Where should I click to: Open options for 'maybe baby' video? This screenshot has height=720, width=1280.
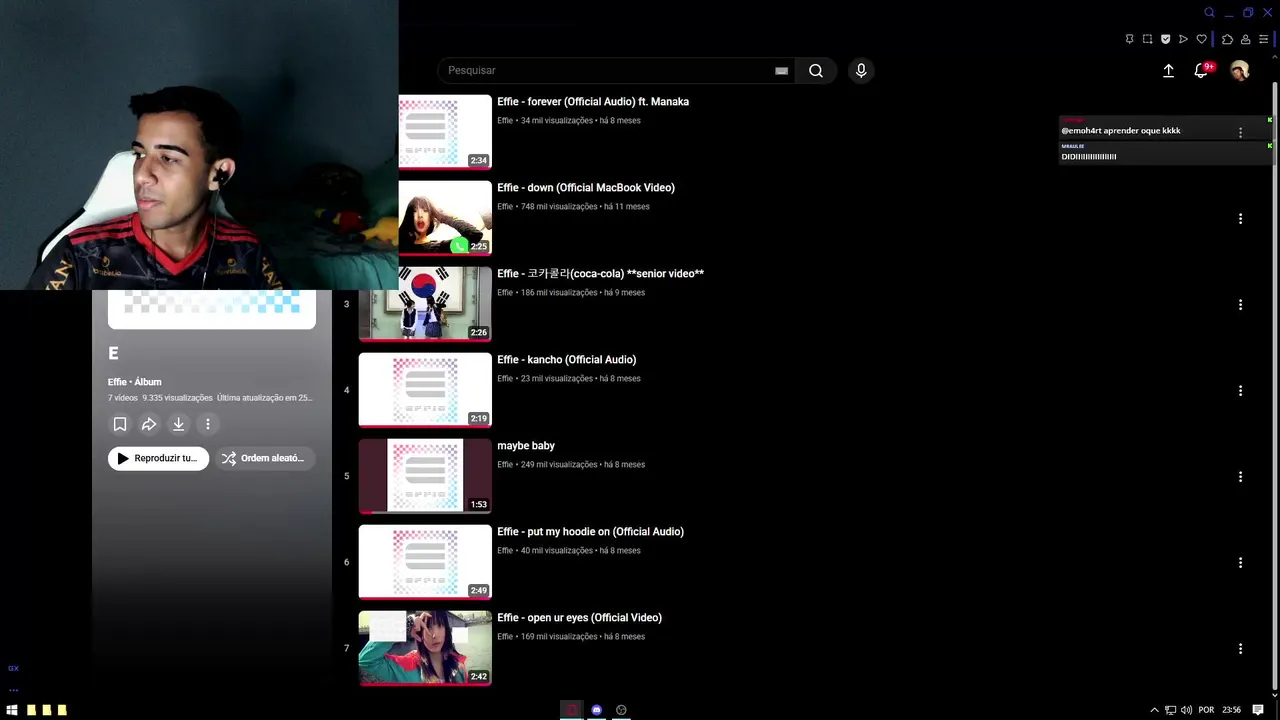point(1240,476)
